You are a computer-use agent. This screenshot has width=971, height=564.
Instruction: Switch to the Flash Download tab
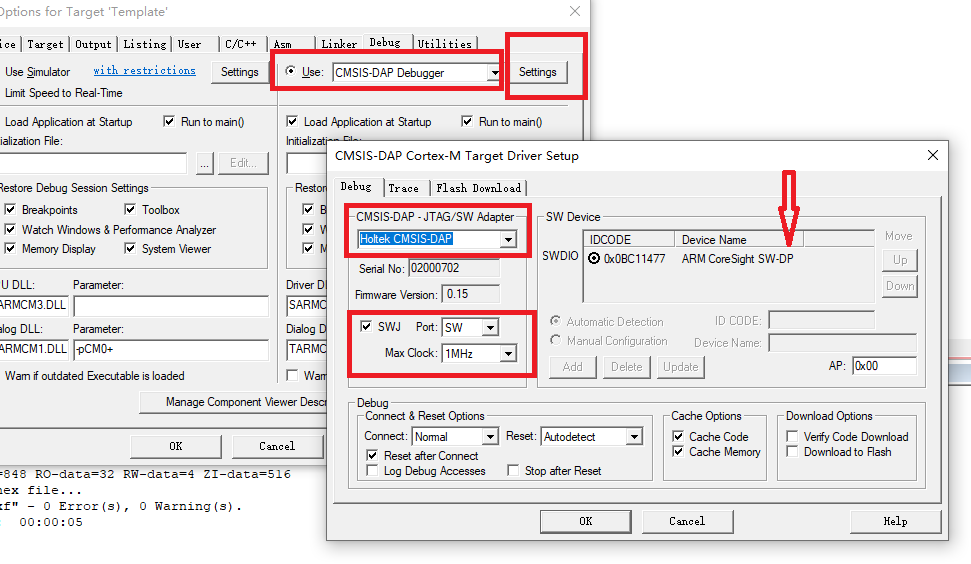point(479,188)
